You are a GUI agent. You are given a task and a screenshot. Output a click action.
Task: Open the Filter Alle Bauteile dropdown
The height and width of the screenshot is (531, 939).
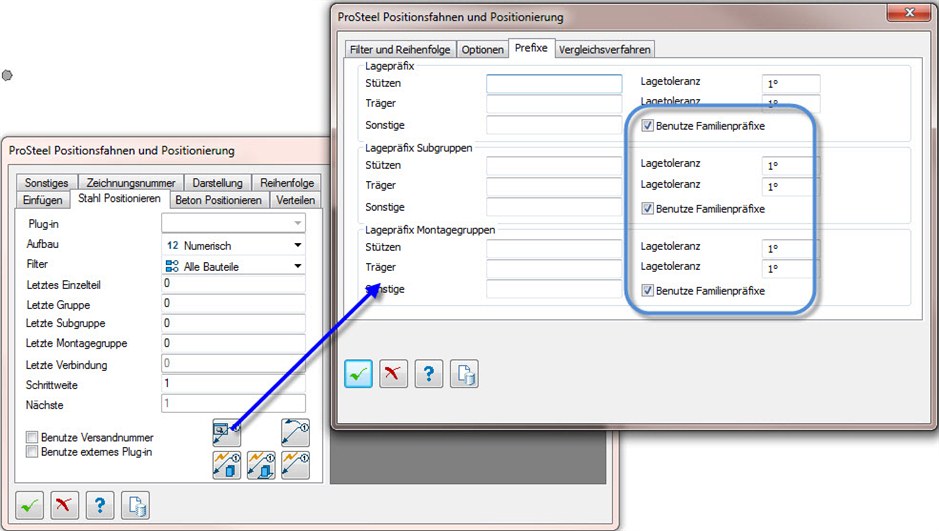(234, 266)
